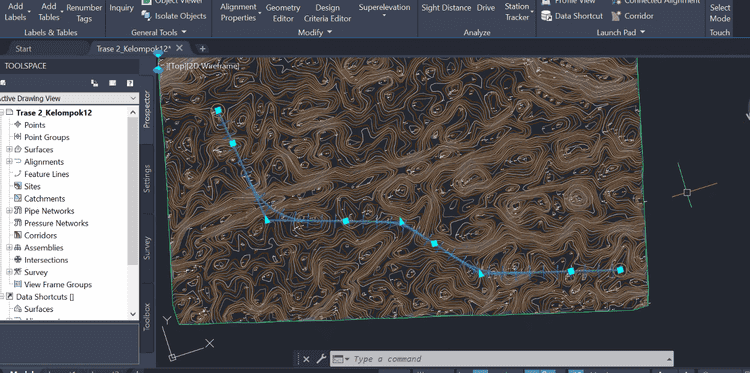Click the Catchments icon in Prospector tree
The image size is (750, 373).
point(18,198)
